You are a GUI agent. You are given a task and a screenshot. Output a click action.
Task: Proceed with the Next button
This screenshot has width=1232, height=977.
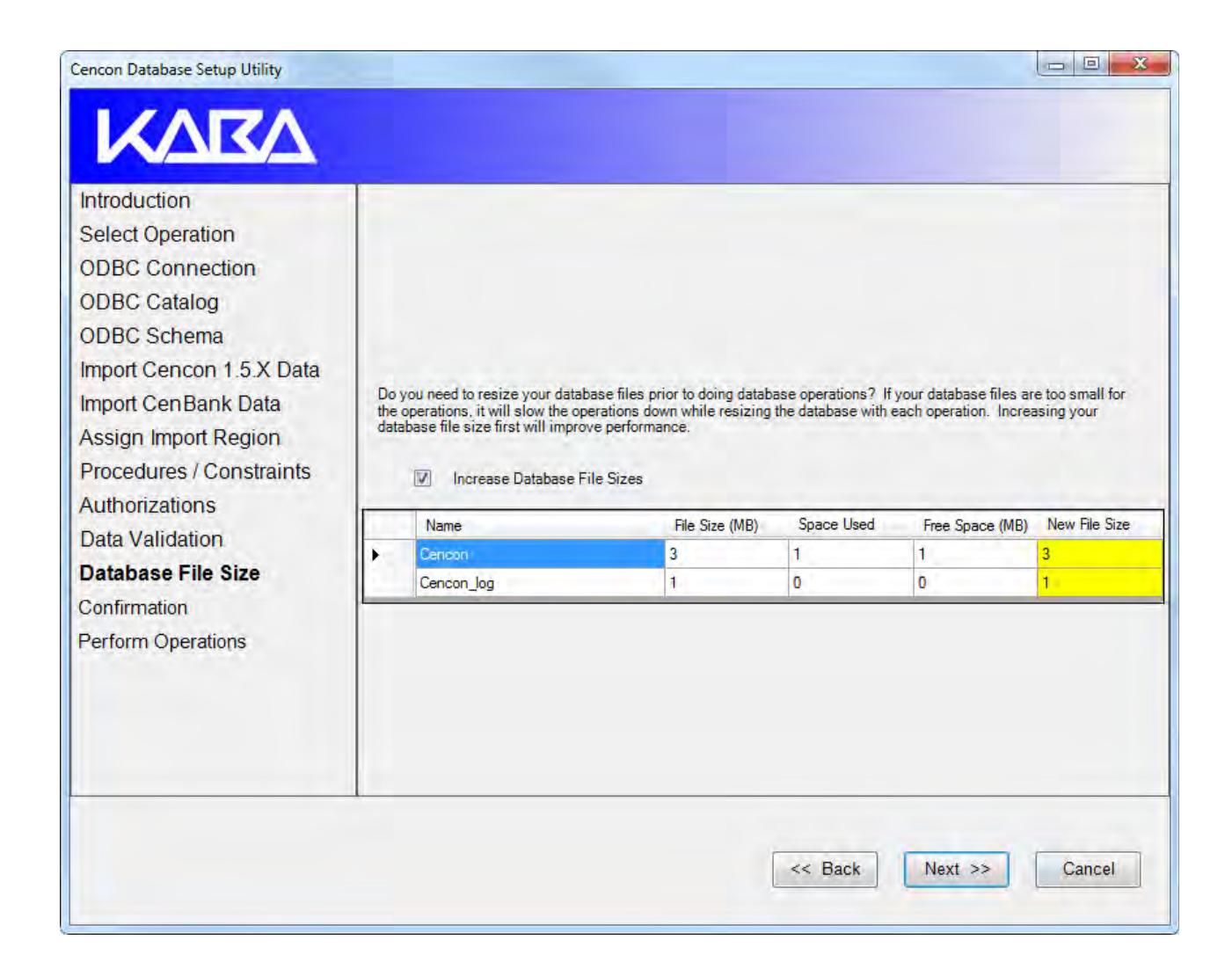956,870
